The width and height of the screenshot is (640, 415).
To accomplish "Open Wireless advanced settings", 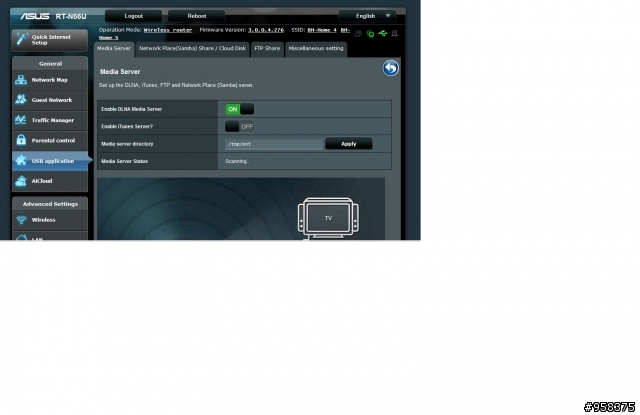I will point(50,220).
